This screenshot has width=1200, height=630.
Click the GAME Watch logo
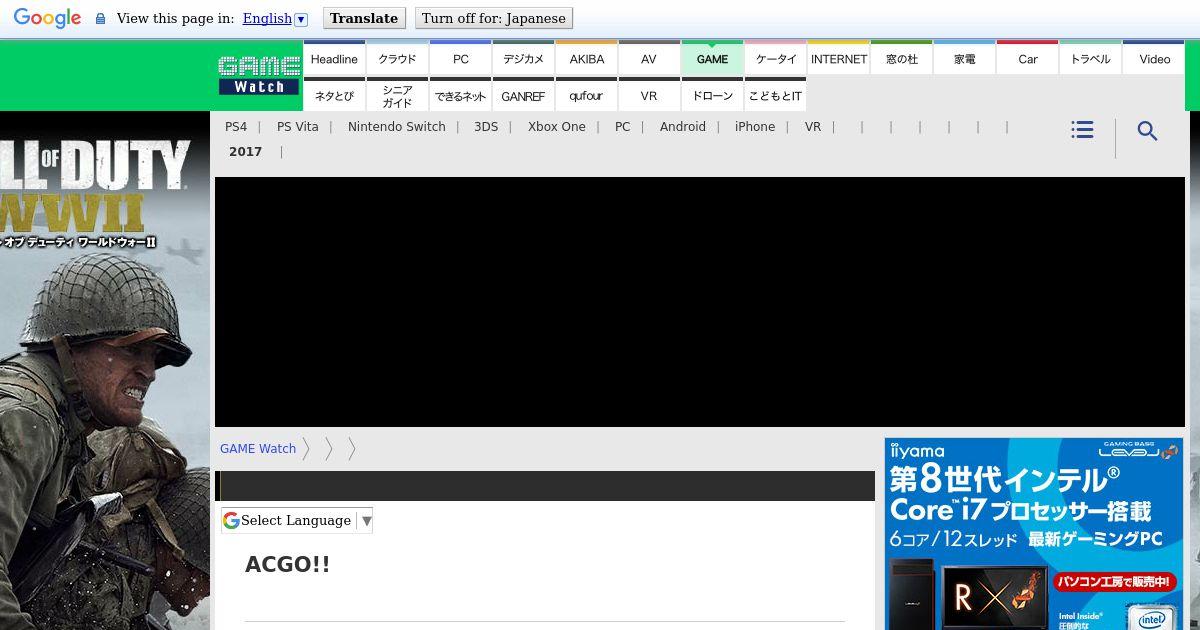pos(259,75)
